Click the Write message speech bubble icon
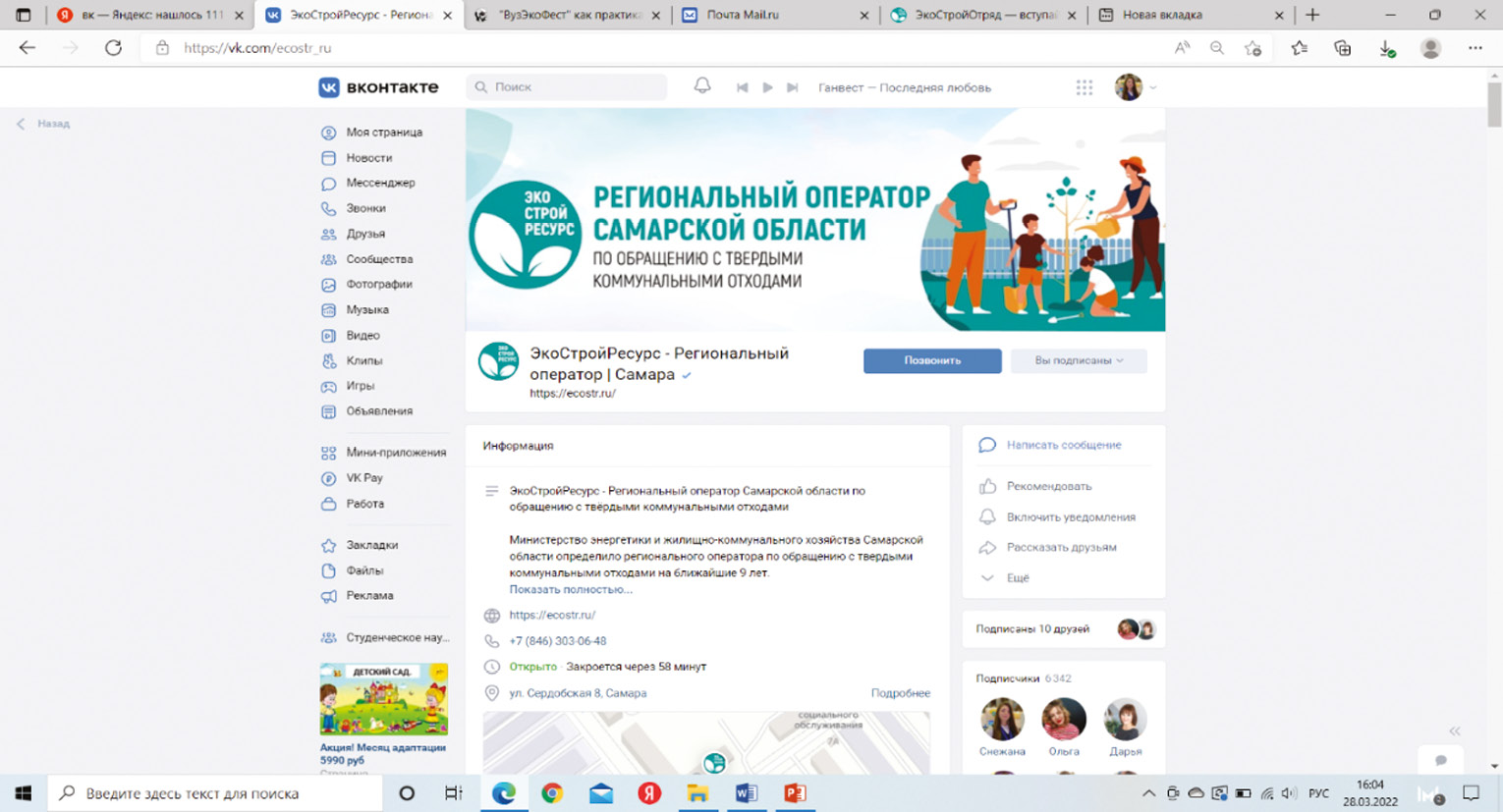Viewport: 1503px width, 812px height. click(x=987, y=445)
